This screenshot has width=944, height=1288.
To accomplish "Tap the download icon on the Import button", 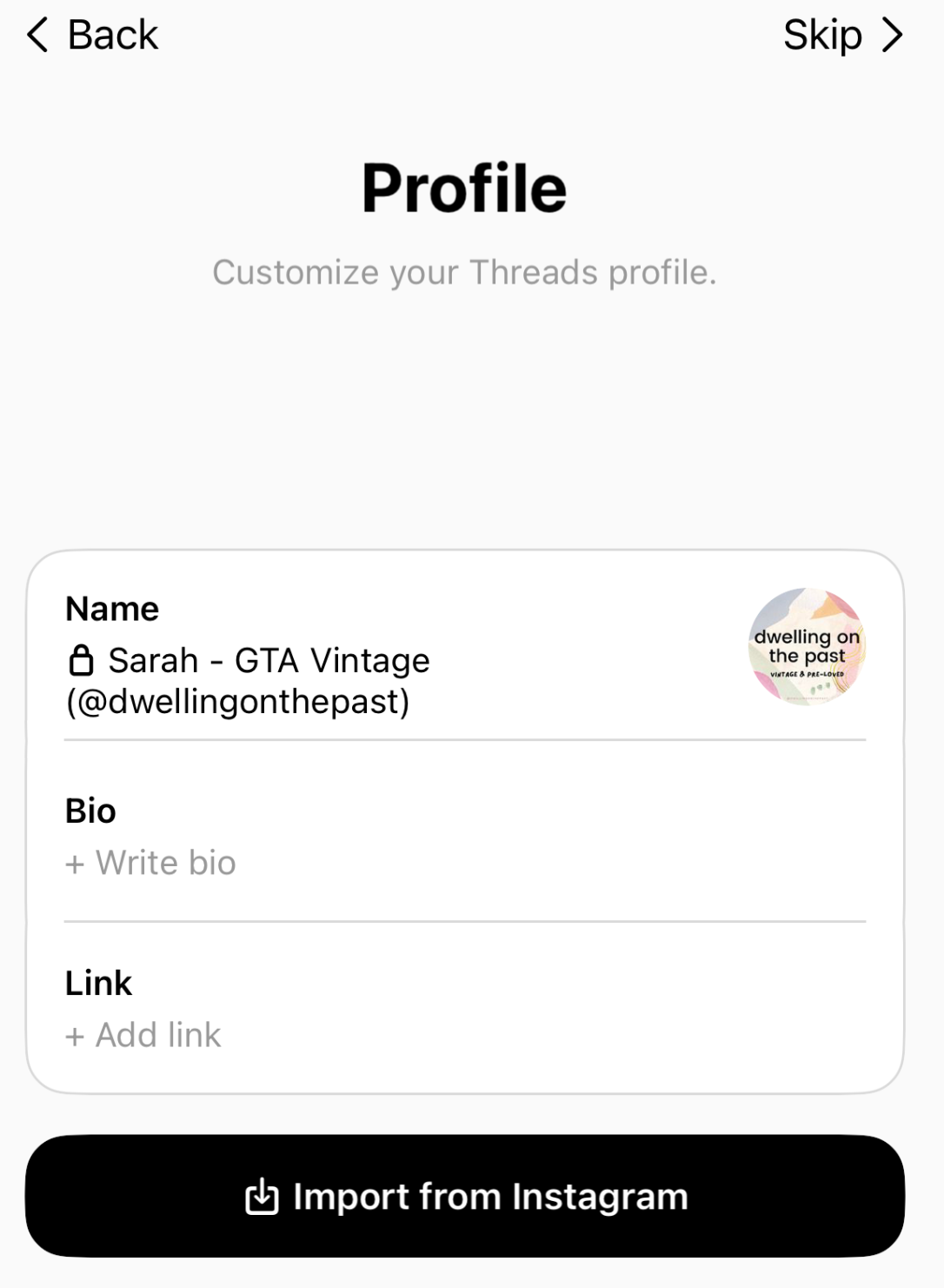I will point(262,1197).
